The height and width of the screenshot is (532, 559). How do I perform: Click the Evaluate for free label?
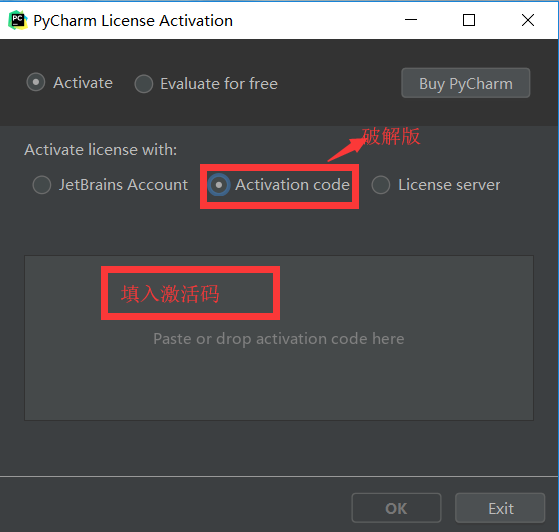(x=219, y=84)
